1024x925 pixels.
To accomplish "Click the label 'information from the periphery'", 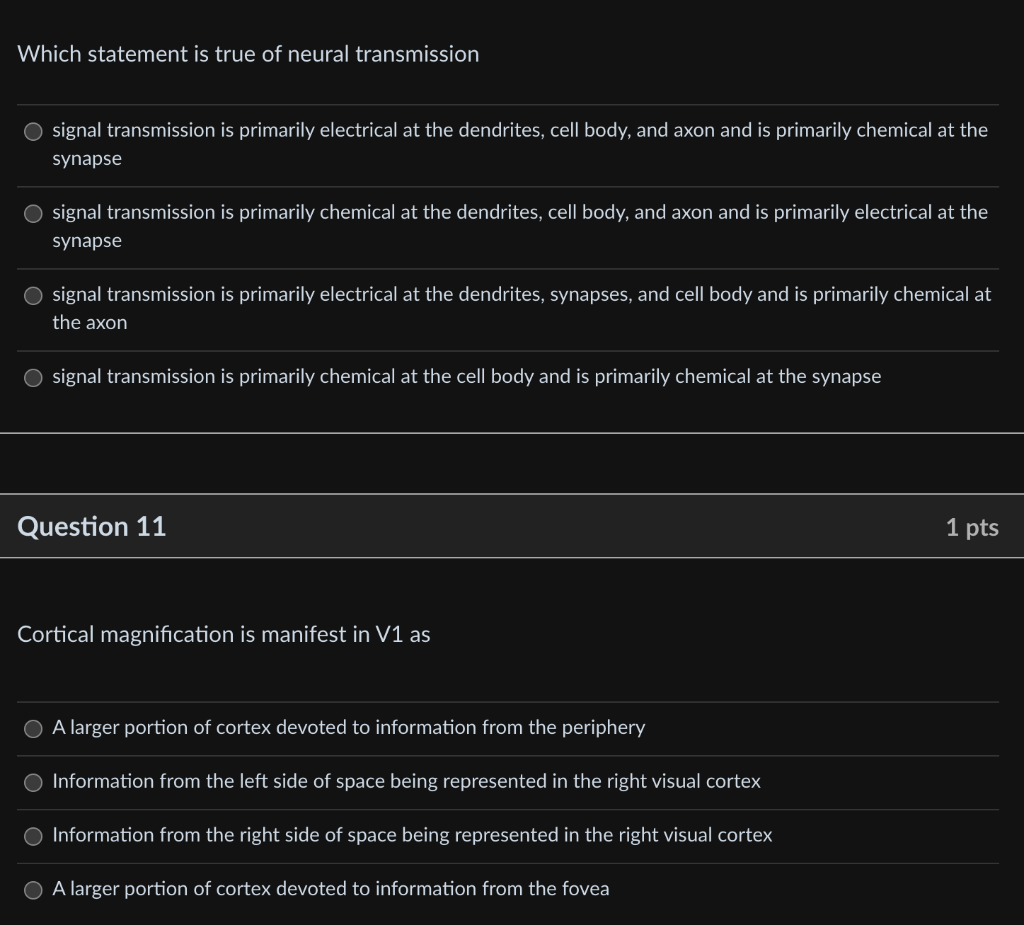I will coord(349,727).
